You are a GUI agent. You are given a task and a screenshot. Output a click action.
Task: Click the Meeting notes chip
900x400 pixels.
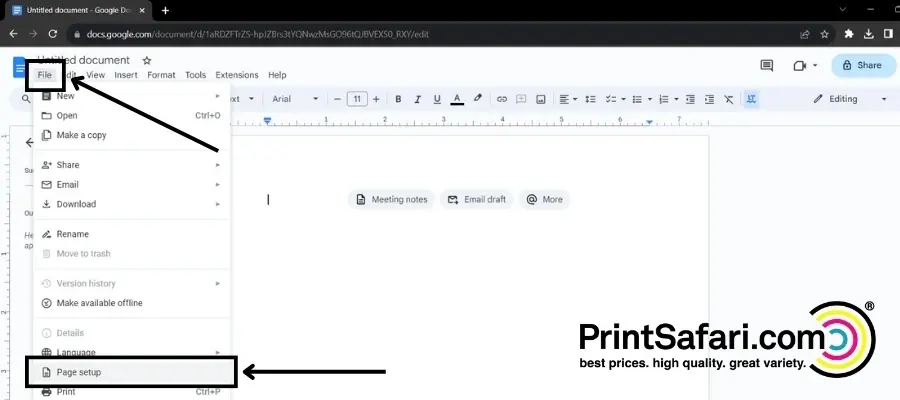tap(392, 199)
